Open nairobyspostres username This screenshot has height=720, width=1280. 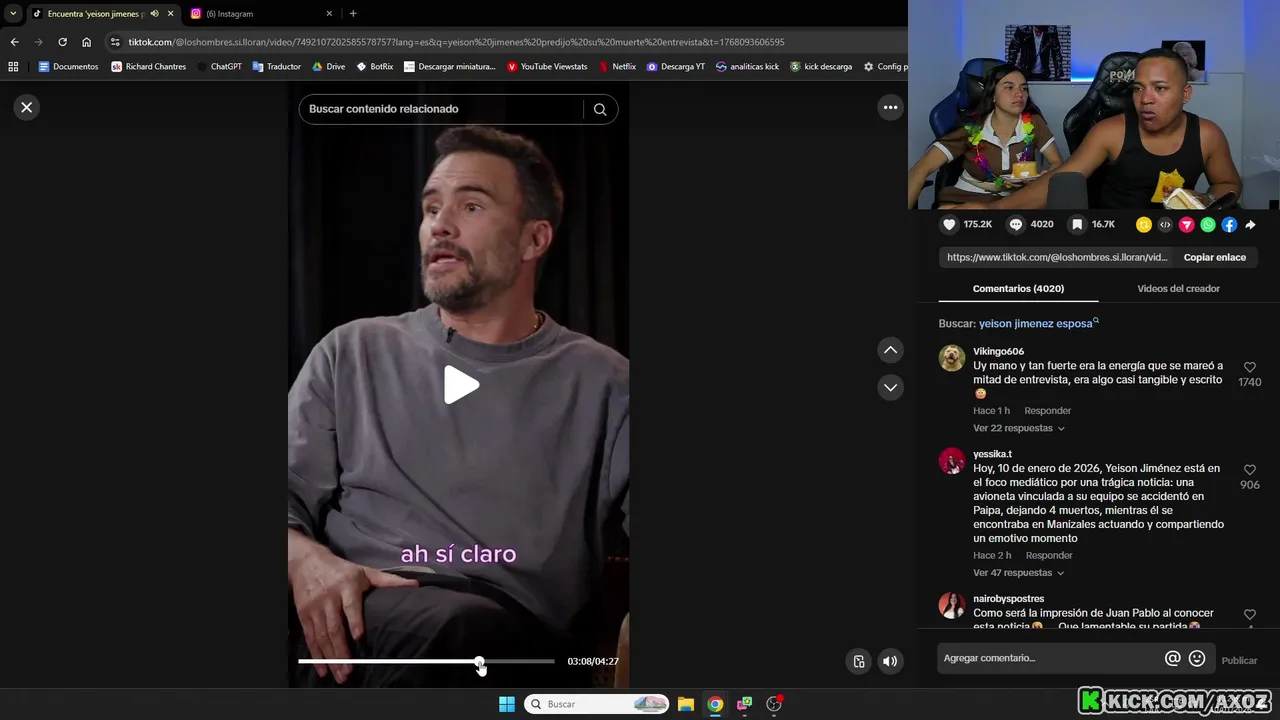click(1008, 599)
